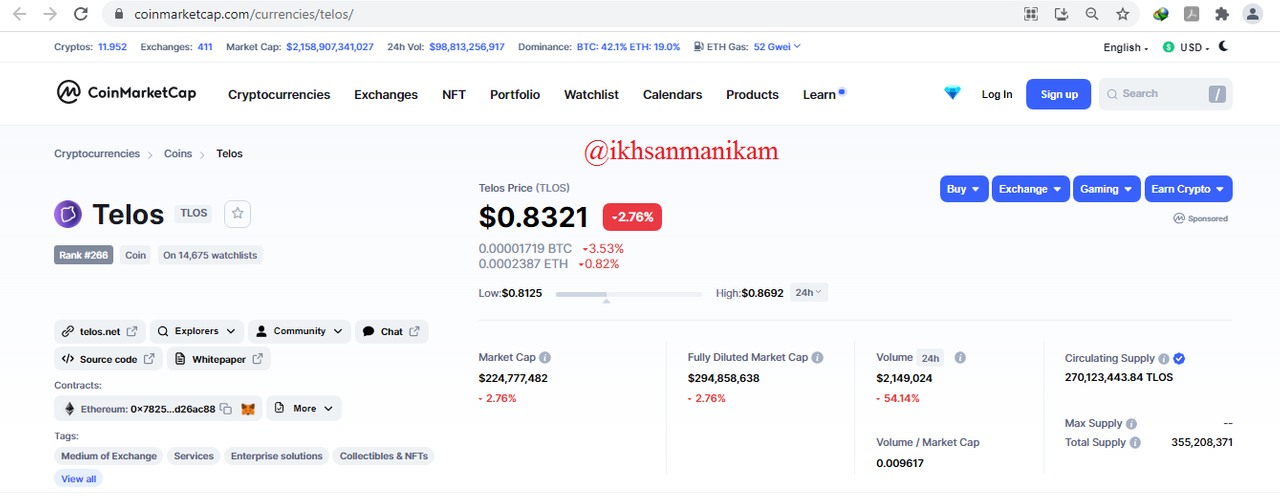Click the URL address bar text
1280x496 pixels.
click(x=244, y=14)
